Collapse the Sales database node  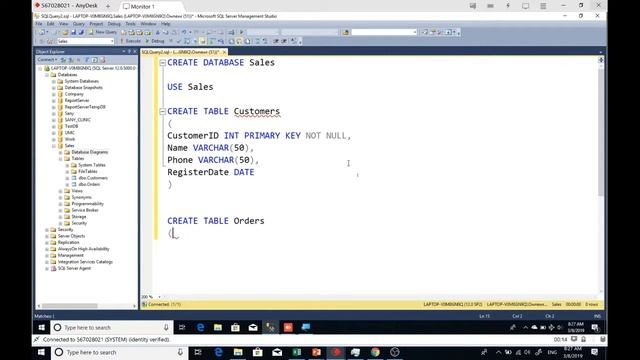53,146
